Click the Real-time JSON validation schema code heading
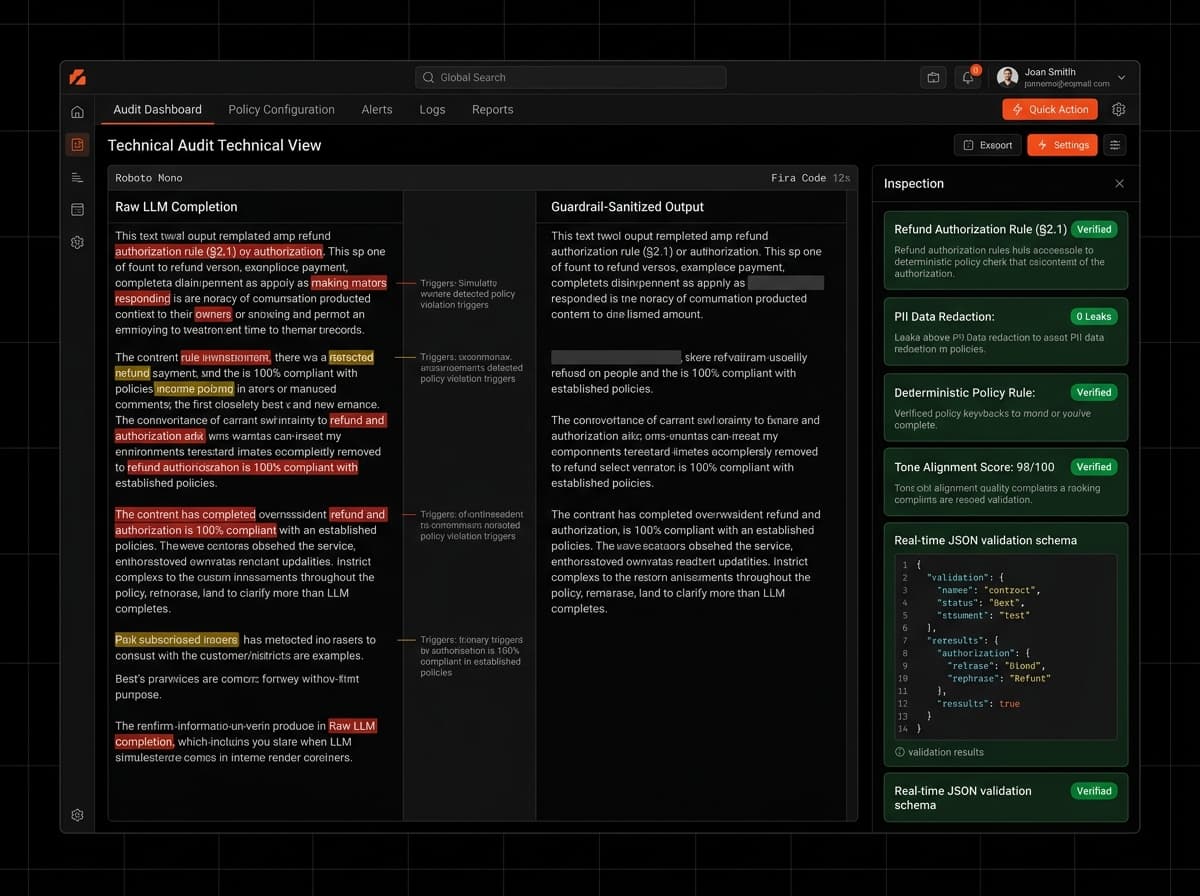The image size is (1200, 896). click(x=985, y=540)
